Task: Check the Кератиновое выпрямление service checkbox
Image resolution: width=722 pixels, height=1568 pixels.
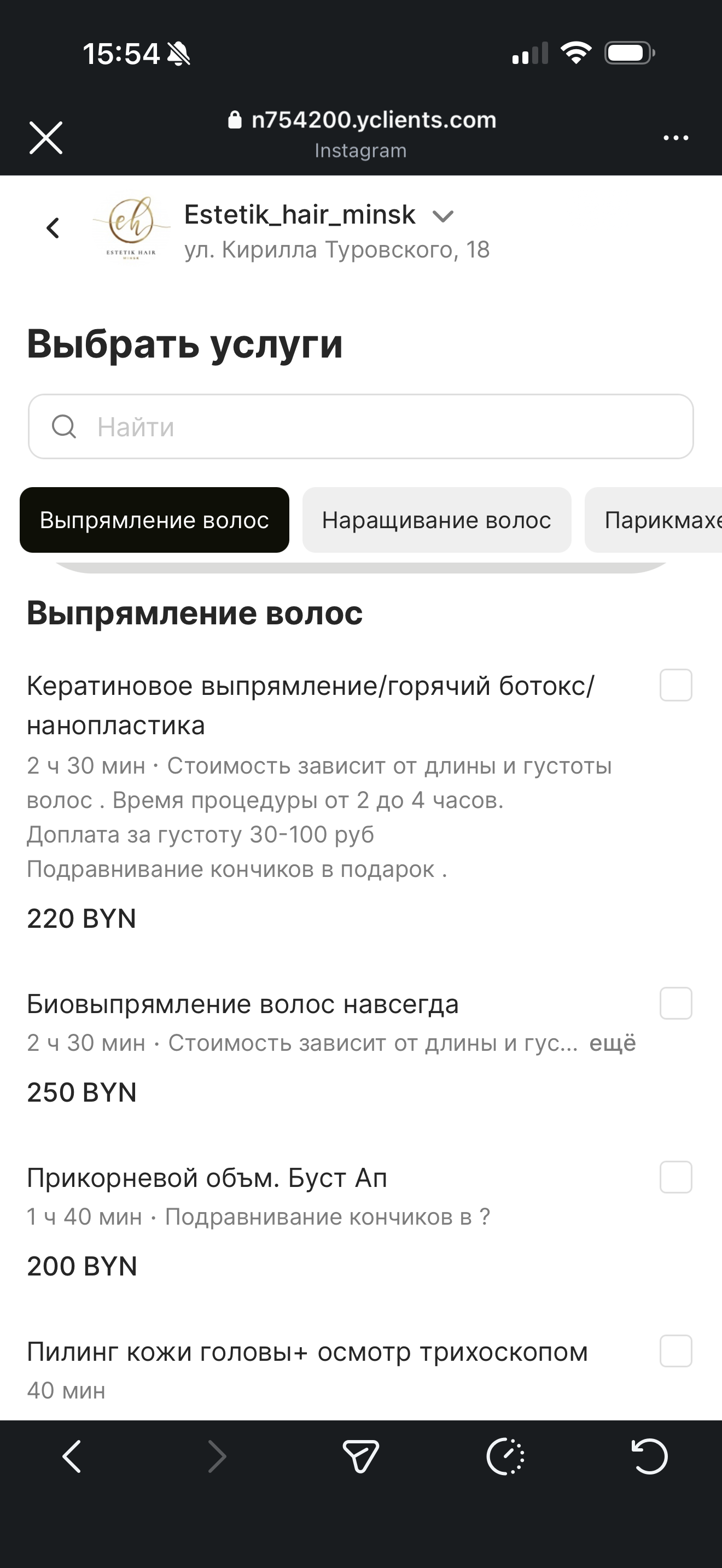Action: tap(676, 686)
